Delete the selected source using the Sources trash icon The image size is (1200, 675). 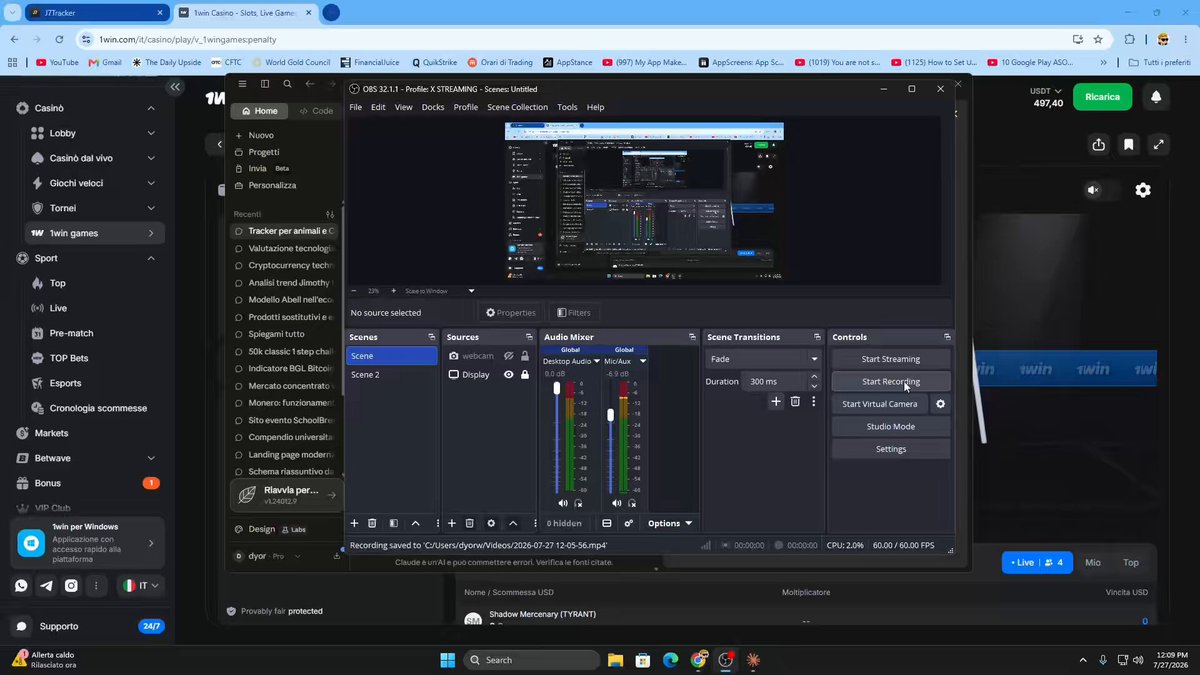coord(470,523)
